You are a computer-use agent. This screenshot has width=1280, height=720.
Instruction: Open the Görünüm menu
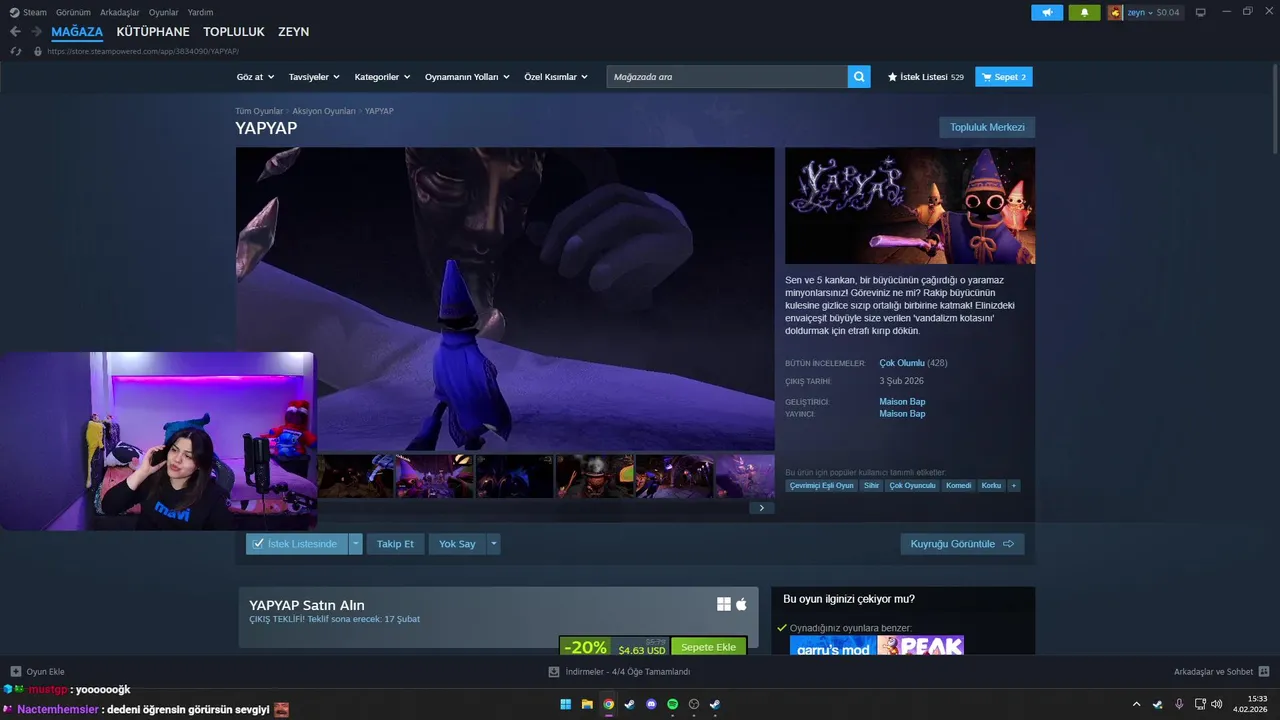pyautogui.click(x=73, y=12)
